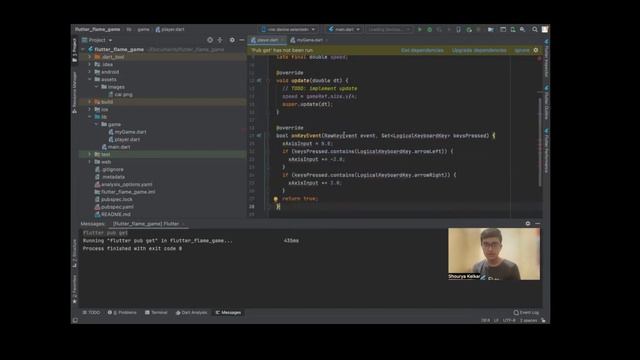640x360 pixels.
Task: Open the Search Everywhere magnifier icon
Action: point(535,29)
